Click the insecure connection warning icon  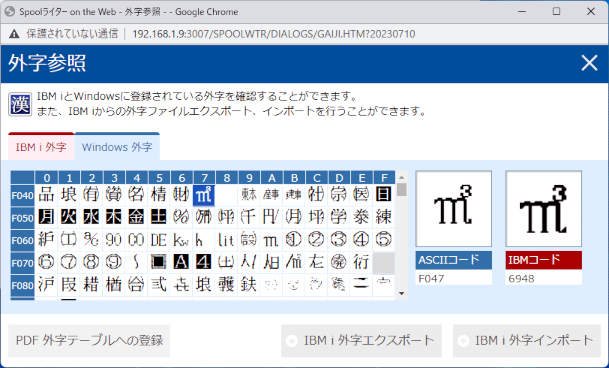pos(14,34)
